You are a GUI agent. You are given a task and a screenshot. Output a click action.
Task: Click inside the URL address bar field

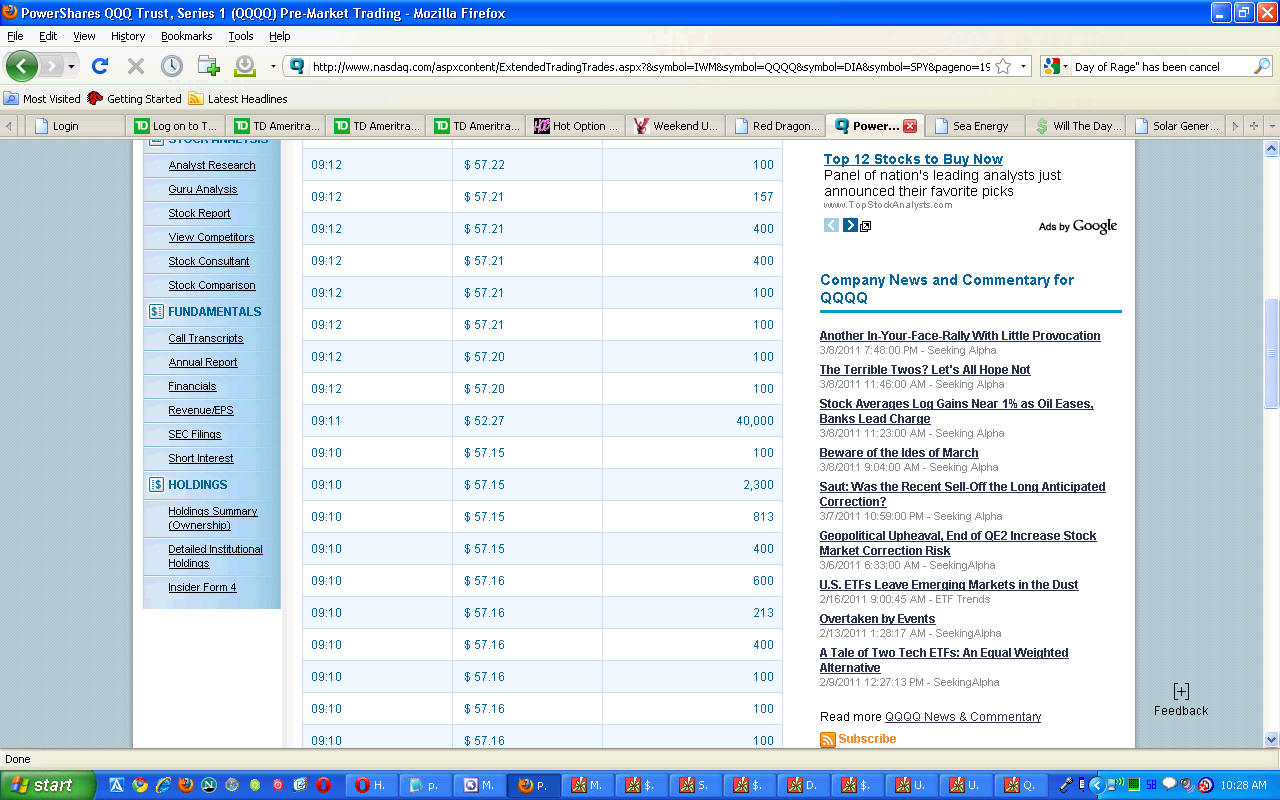(650, 67)
